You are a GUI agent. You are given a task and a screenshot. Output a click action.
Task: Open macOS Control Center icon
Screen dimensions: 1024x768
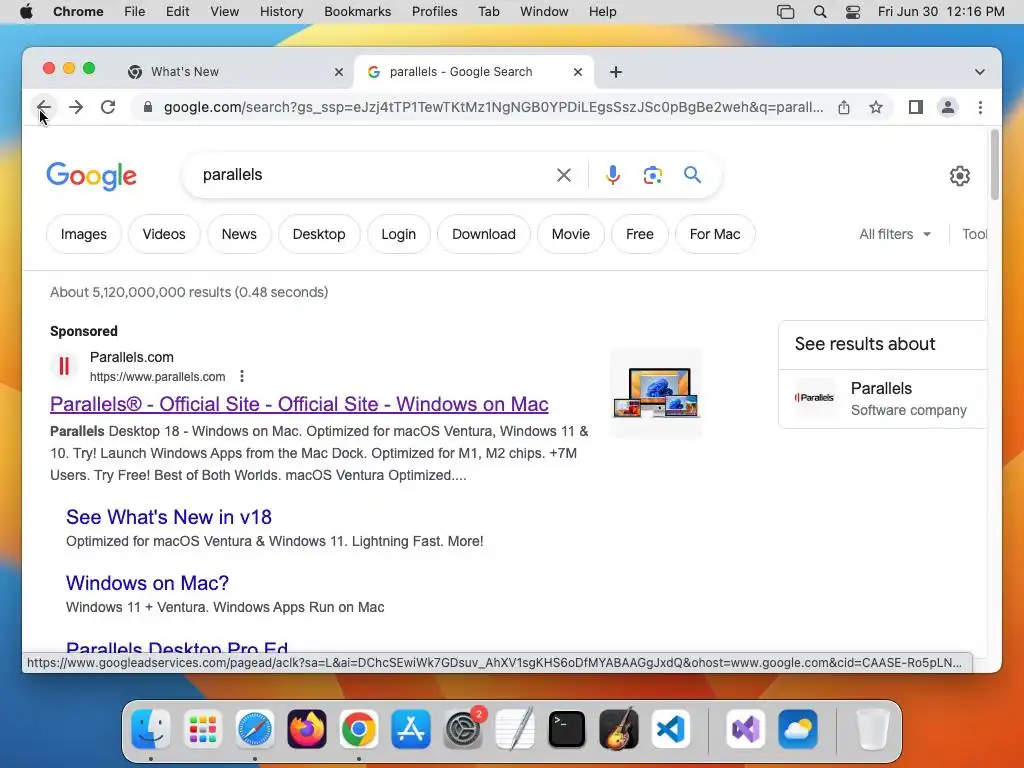[853, 12]
